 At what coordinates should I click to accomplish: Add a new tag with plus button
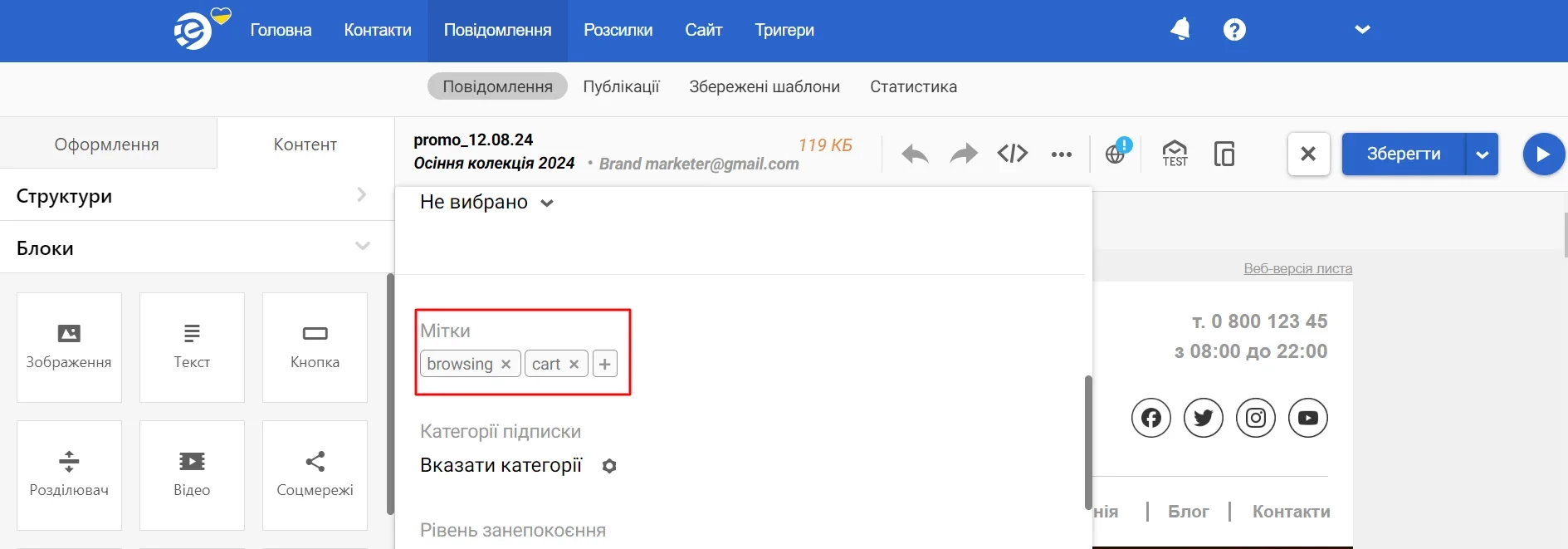coord(605,364)
